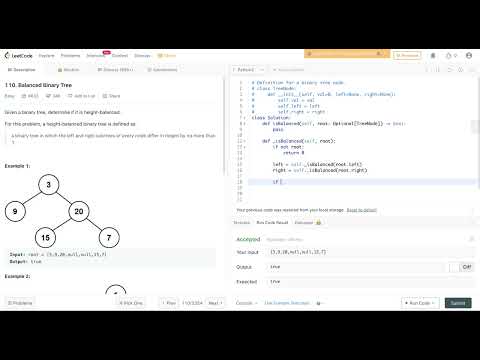
Task: Open the notifications bell icon
Action: (433, 56)
